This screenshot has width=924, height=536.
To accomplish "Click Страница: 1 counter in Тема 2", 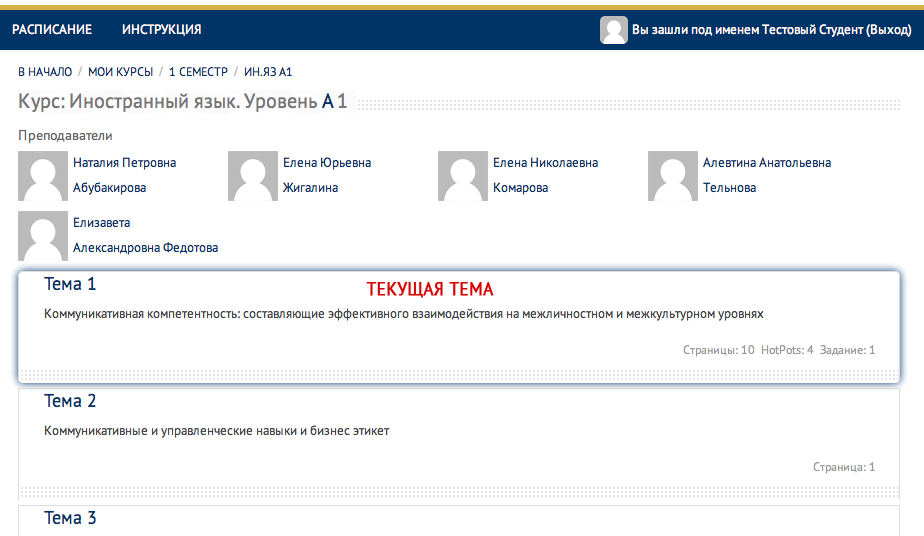I will click(x=844, y=467).
